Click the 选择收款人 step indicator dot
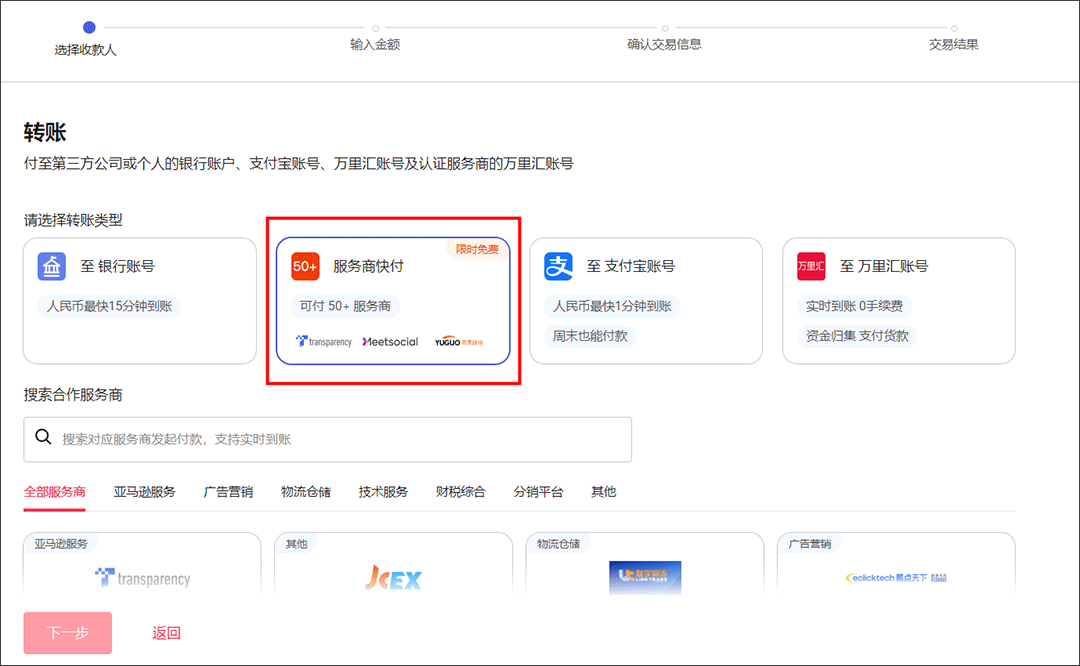The height and width of the screenshot is (666, 1080). pyautogui.click(x=89, y=28)
